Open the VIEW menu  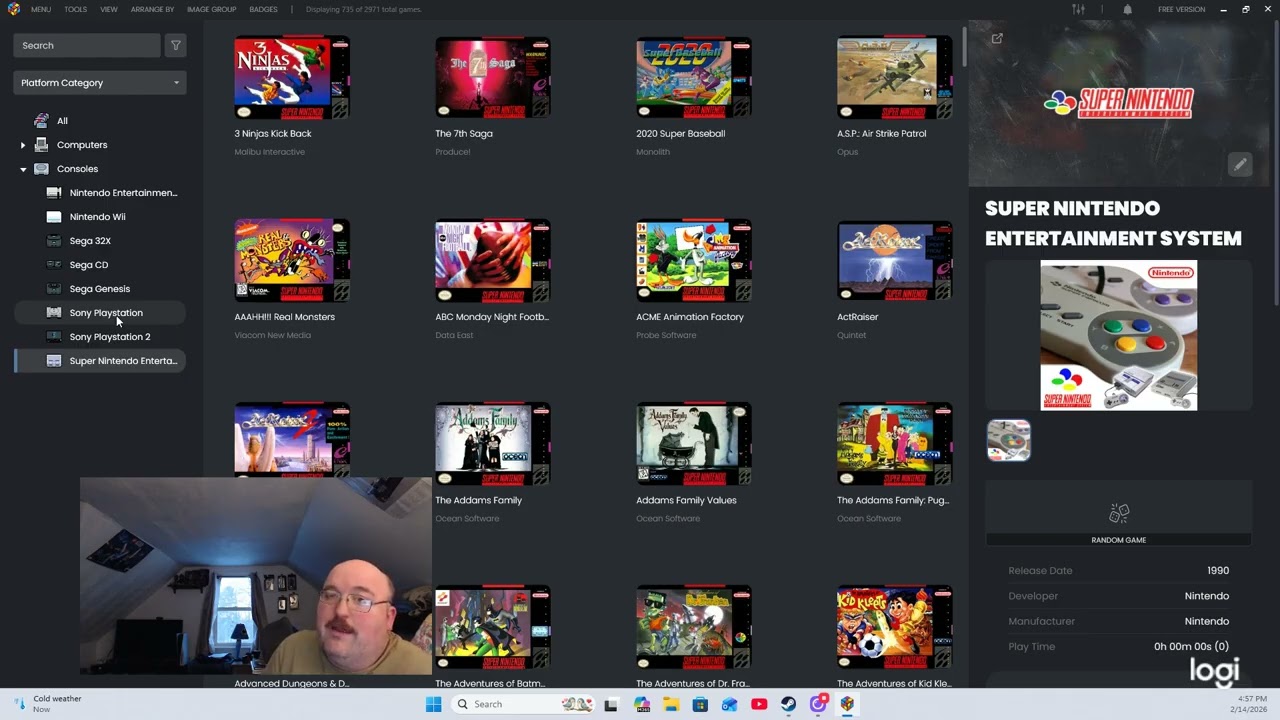point(109,9)
